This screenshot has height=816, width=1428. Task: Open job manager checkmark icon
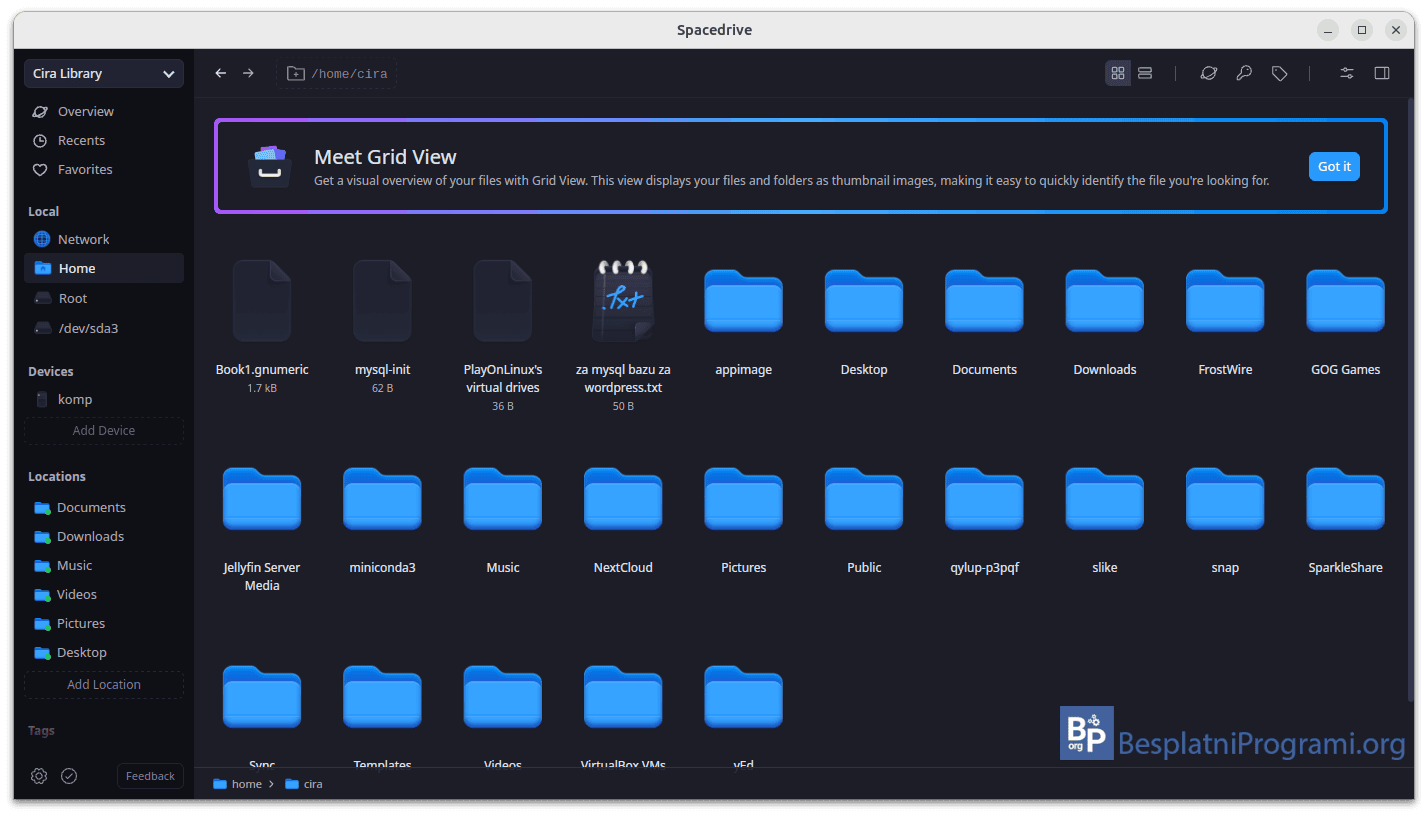click(x=69, y=776)
